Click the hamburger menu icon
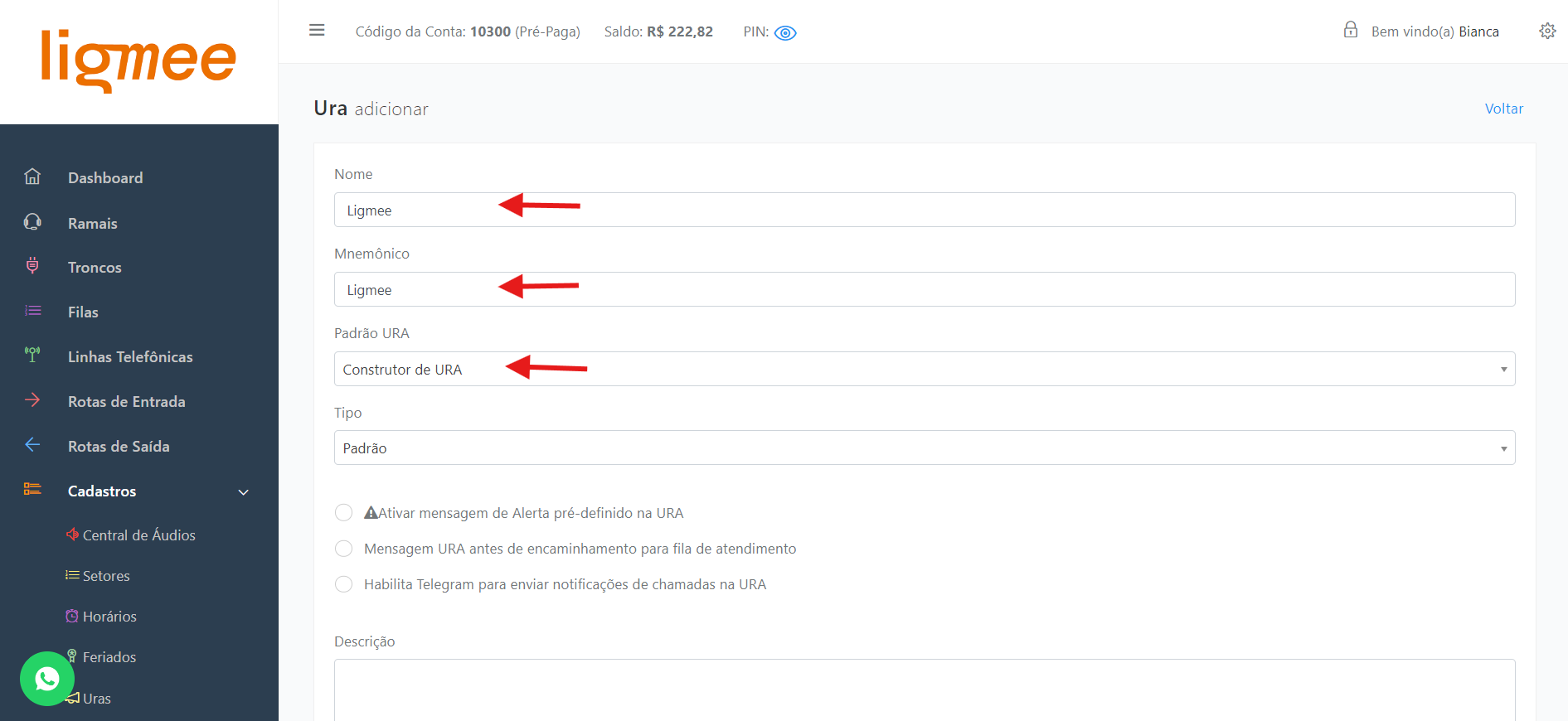This screenshot has height=721, width=1568. (317, 31)
